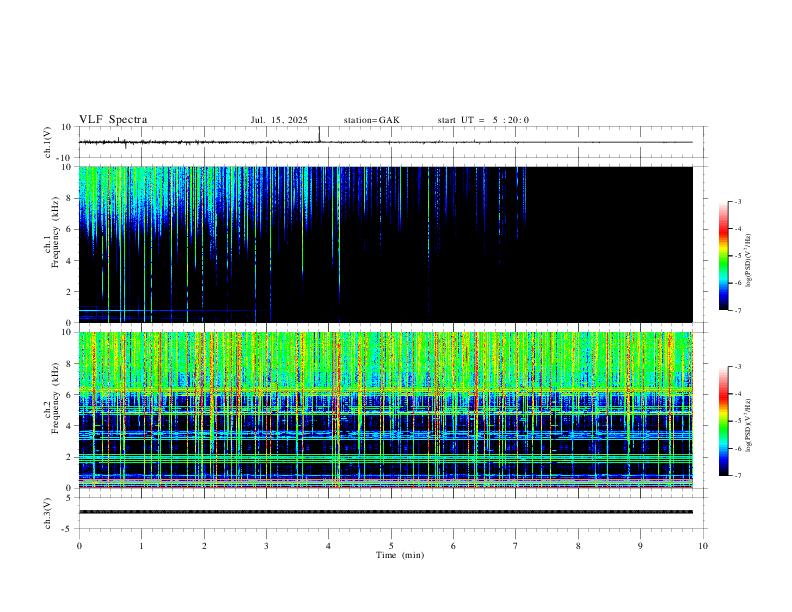Click the '-7' value on ch.2 color bar
This screenshot has width=792, height=612.
pyautogui.click(x=737, y=475)
